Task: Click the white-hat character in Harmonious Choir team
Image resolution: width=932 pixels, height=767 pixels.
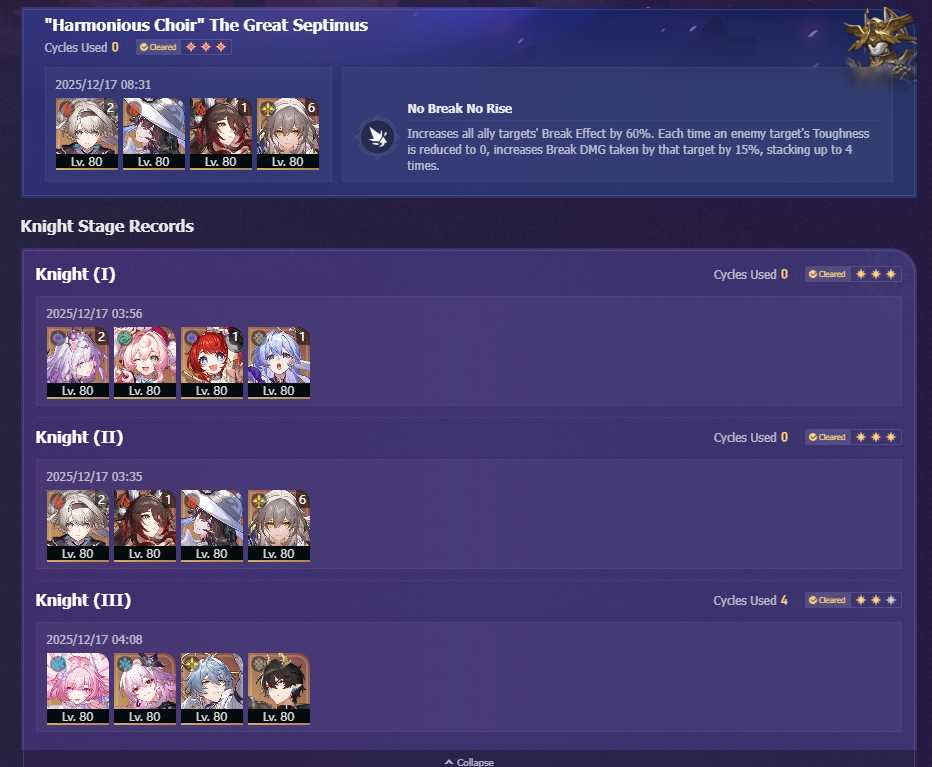Action: pyautogui.click(x=154, y=134)
